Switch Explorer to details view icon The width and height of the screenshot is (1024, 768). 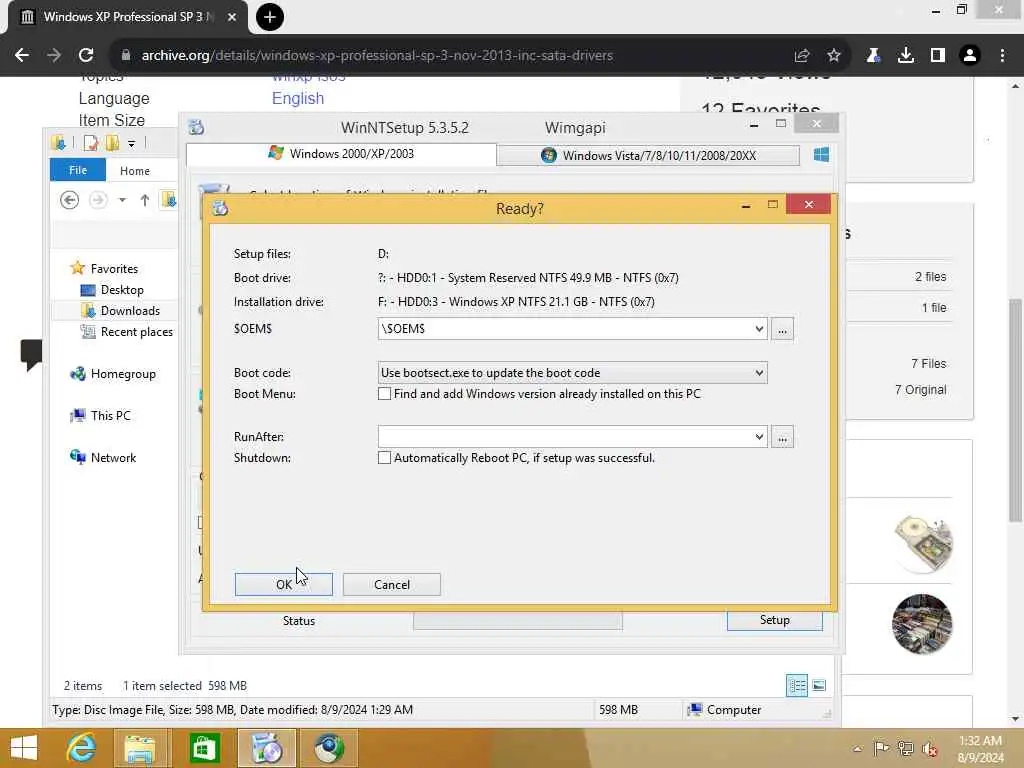coord(797,686)
